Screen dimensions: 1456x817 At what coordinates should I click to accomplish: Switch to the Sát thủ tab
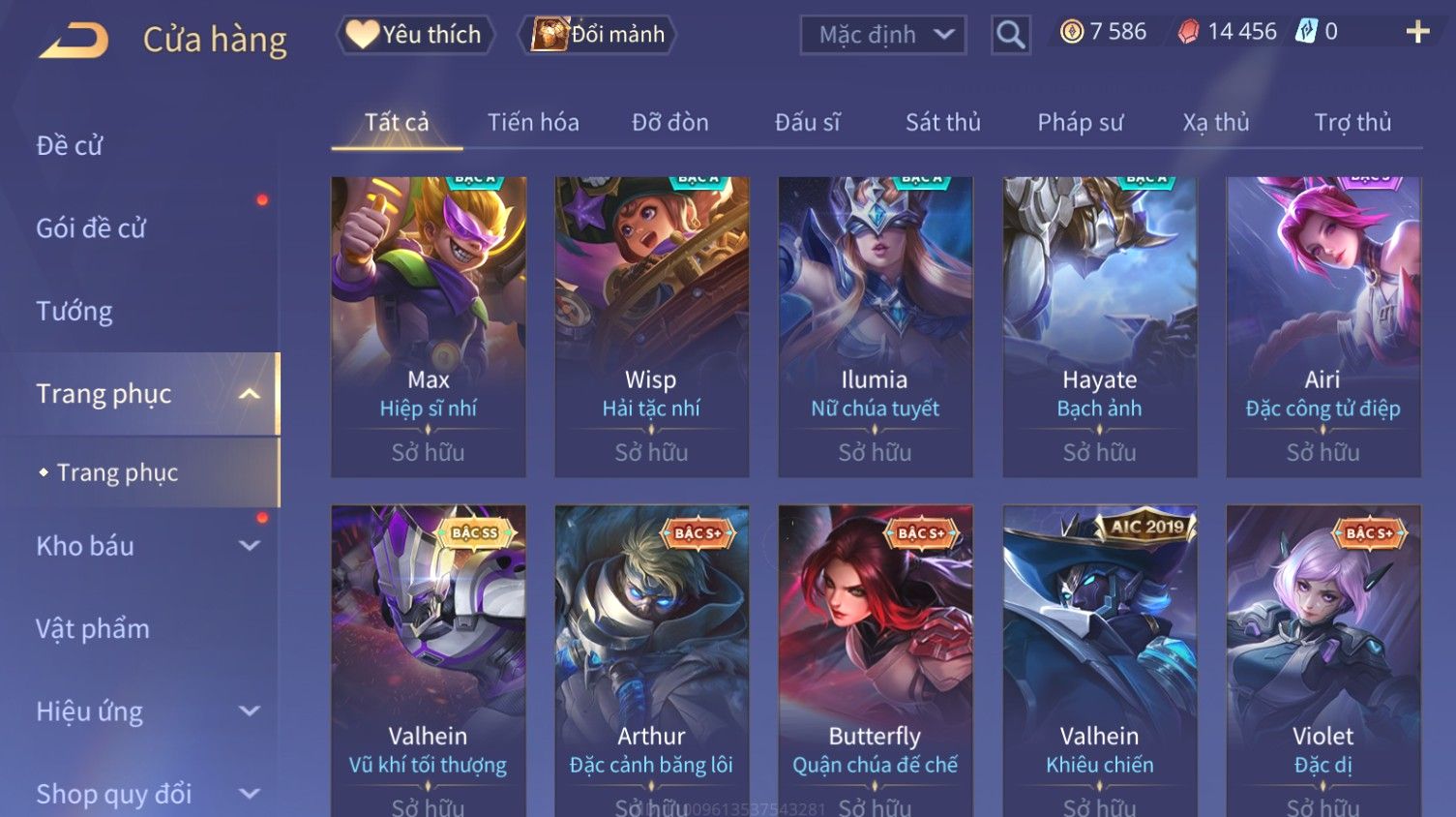(x=943, y=123)
